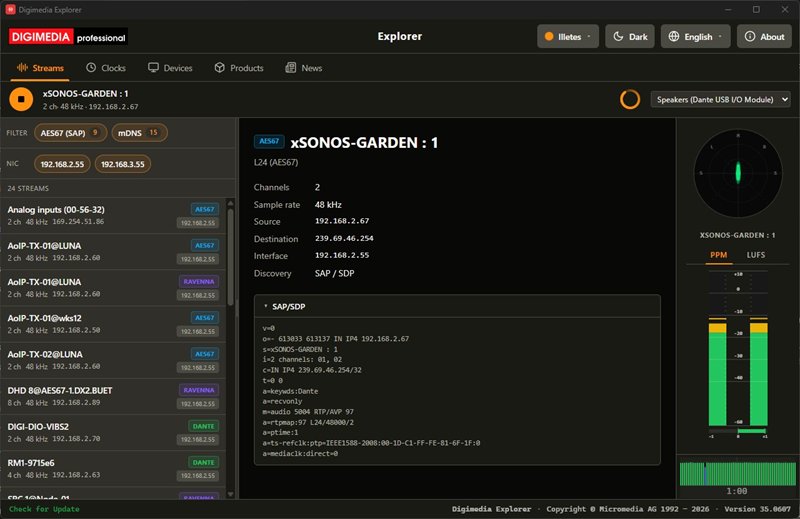Viewport: 800px width, 519px height.
Task: Open the Speakers (Dante USB I/O Module) output dropdown
Action: coord(720,100)
